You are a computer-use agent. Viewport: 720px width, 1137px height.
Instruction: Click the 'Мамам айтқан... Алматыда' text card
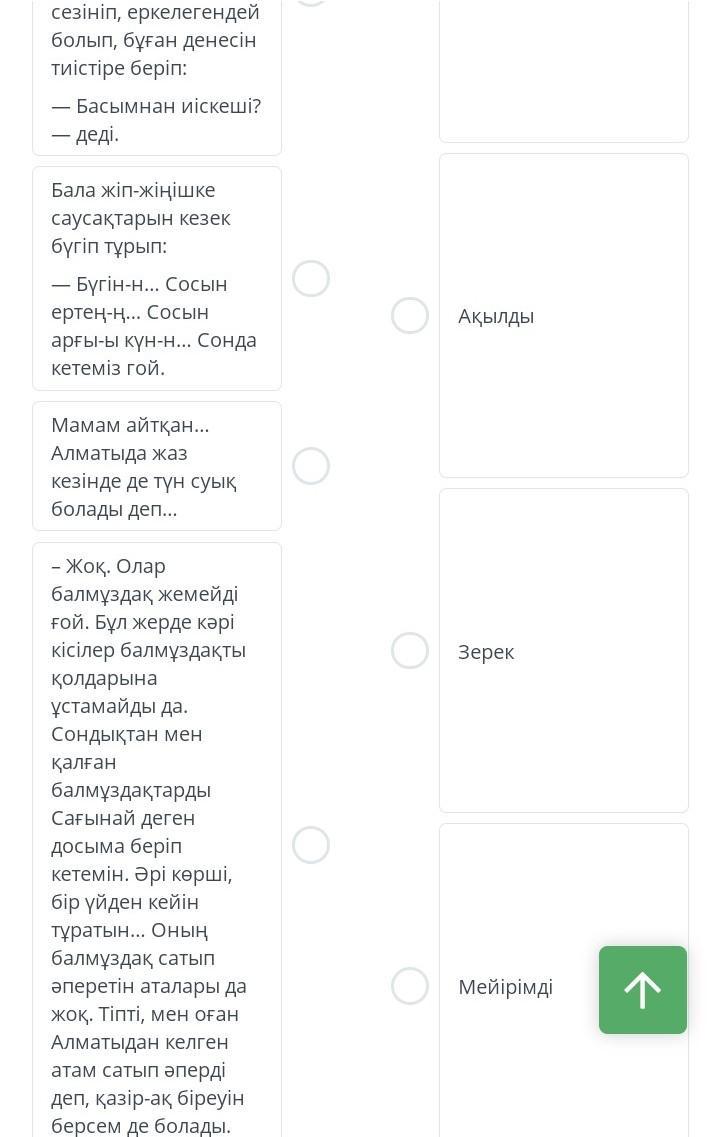157,466
